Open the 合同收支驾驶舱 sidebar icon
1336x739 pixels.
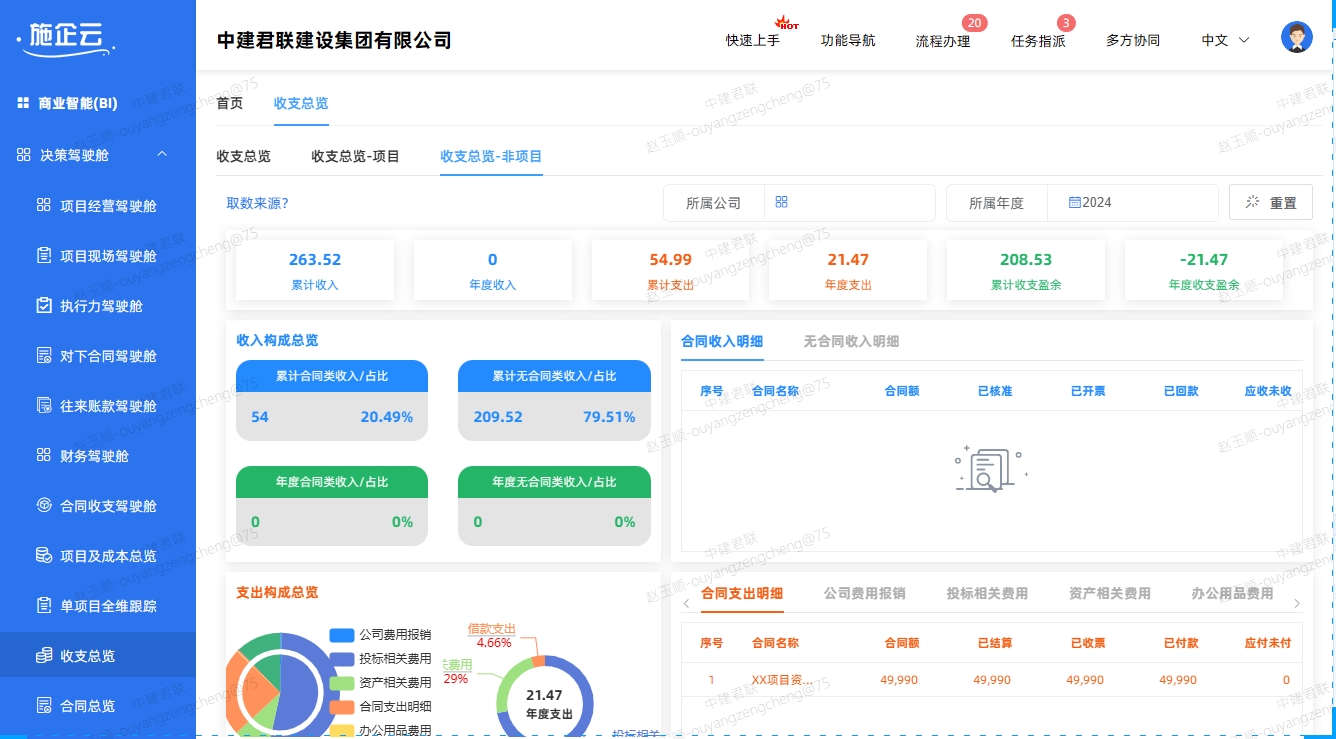click(43, 506)
